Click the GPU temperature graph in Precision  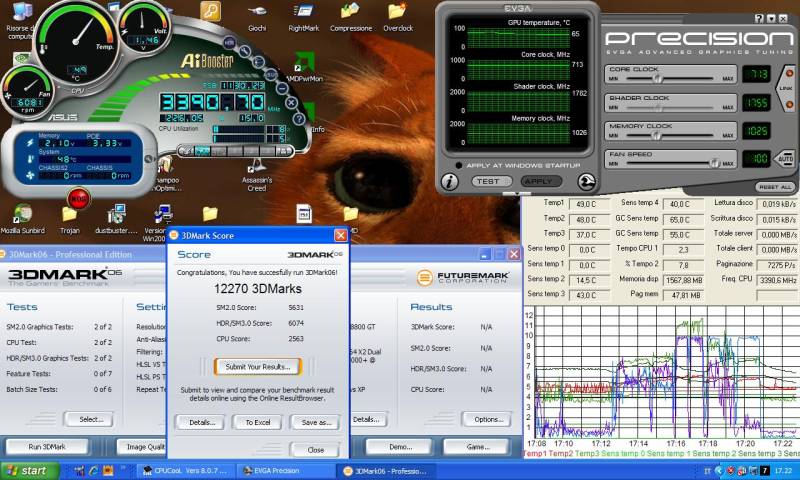click(518, 38)
